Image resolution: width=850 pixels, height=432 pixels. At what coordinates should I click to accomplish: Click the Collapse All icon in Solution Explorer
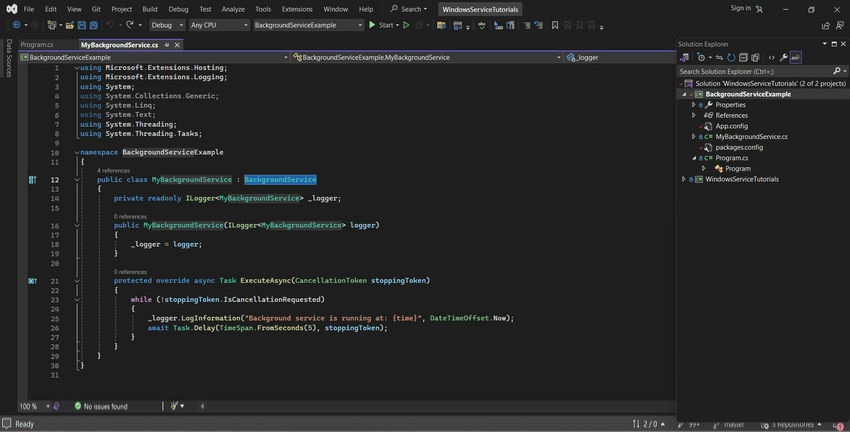(x=744, y=57)
